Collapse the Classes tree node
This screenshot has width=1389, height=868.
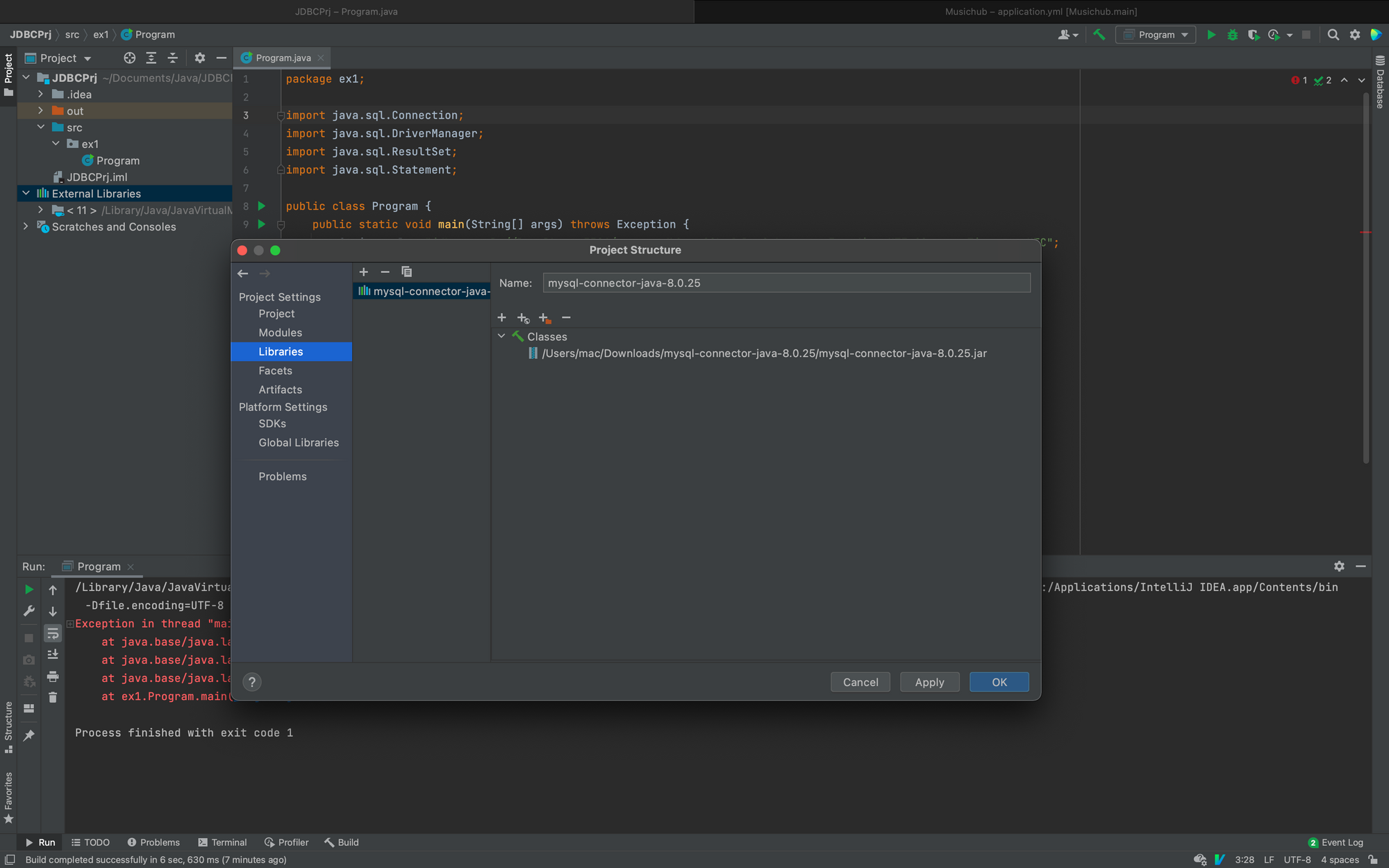[x=501, y=336]
